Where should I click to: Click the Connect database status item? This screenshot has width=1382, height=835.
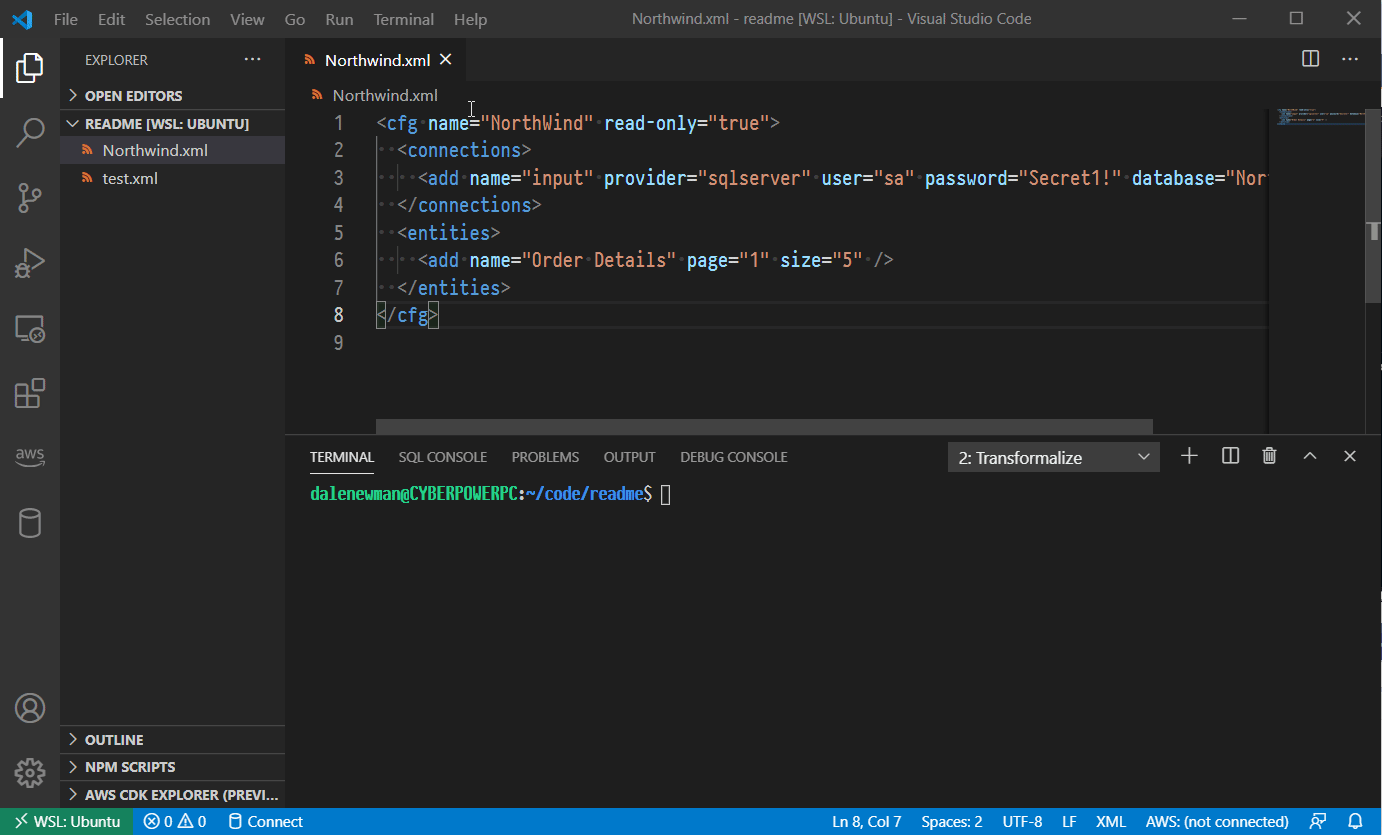tap(266, 822)
